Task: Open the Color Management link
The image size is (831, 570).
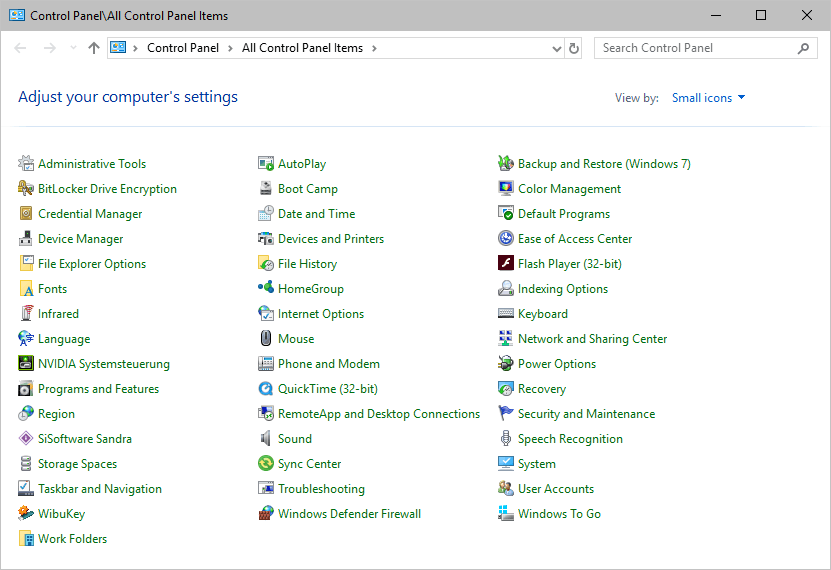Action: pos(569,189)
